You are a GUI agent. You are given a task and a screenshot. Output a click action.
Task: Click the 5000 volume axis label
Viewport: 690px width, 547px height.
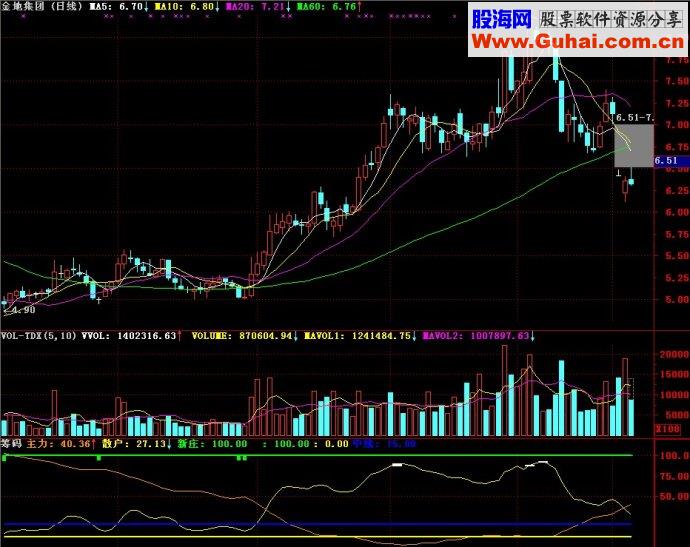click(x=677, y=415)
